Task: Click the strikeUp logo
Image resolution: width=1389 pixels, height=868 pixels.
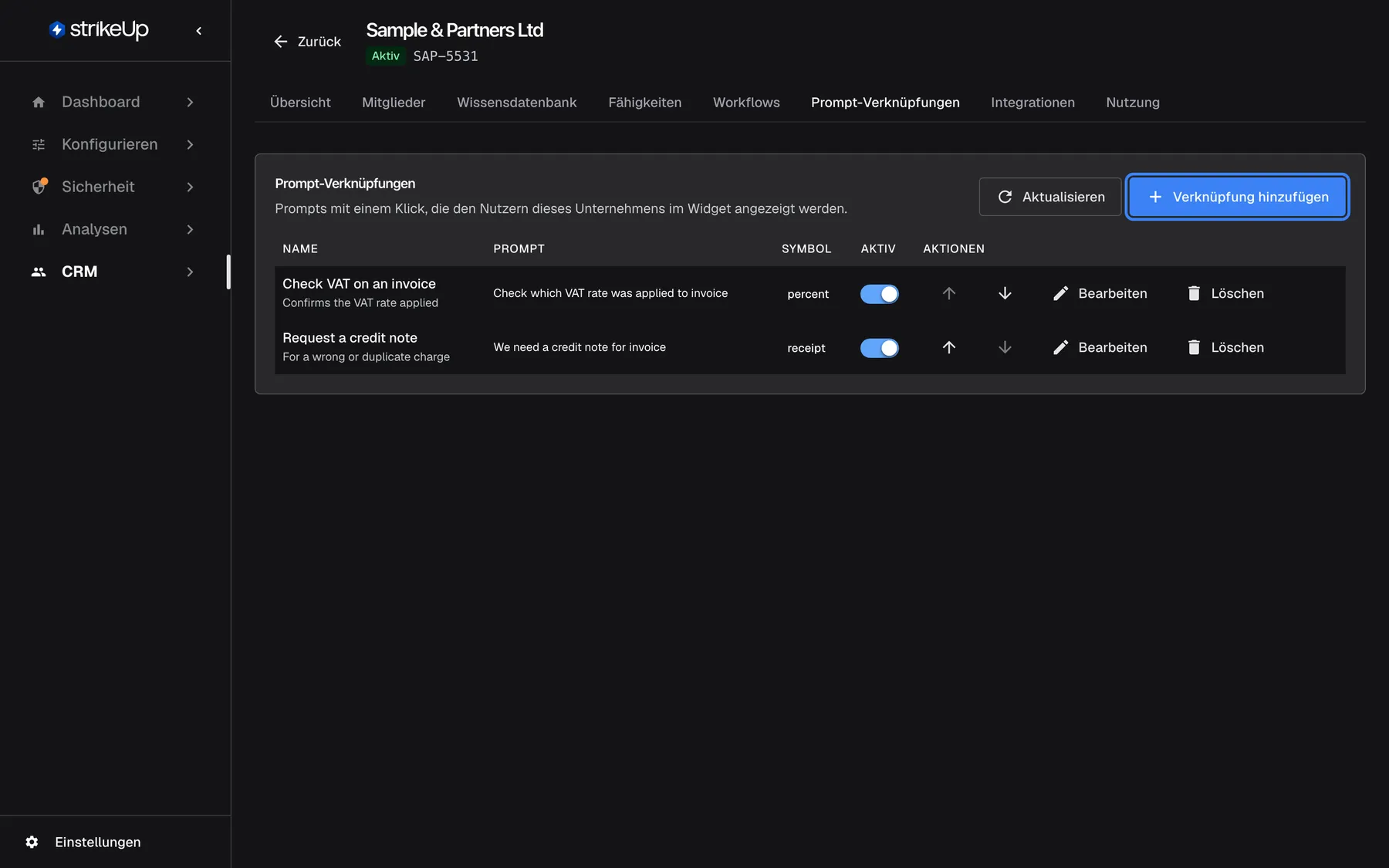Action: click(99, 29)
